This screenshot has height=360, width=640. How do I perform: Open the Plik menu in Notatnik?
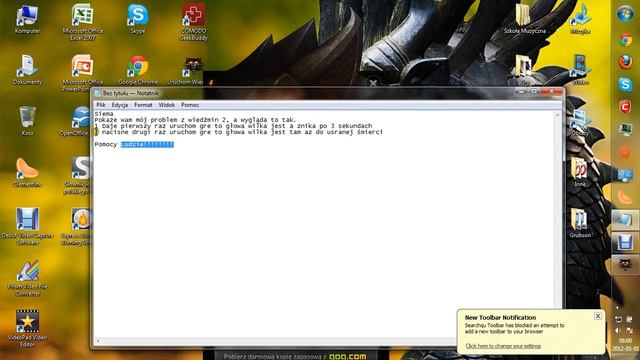(x=101, y=105)
